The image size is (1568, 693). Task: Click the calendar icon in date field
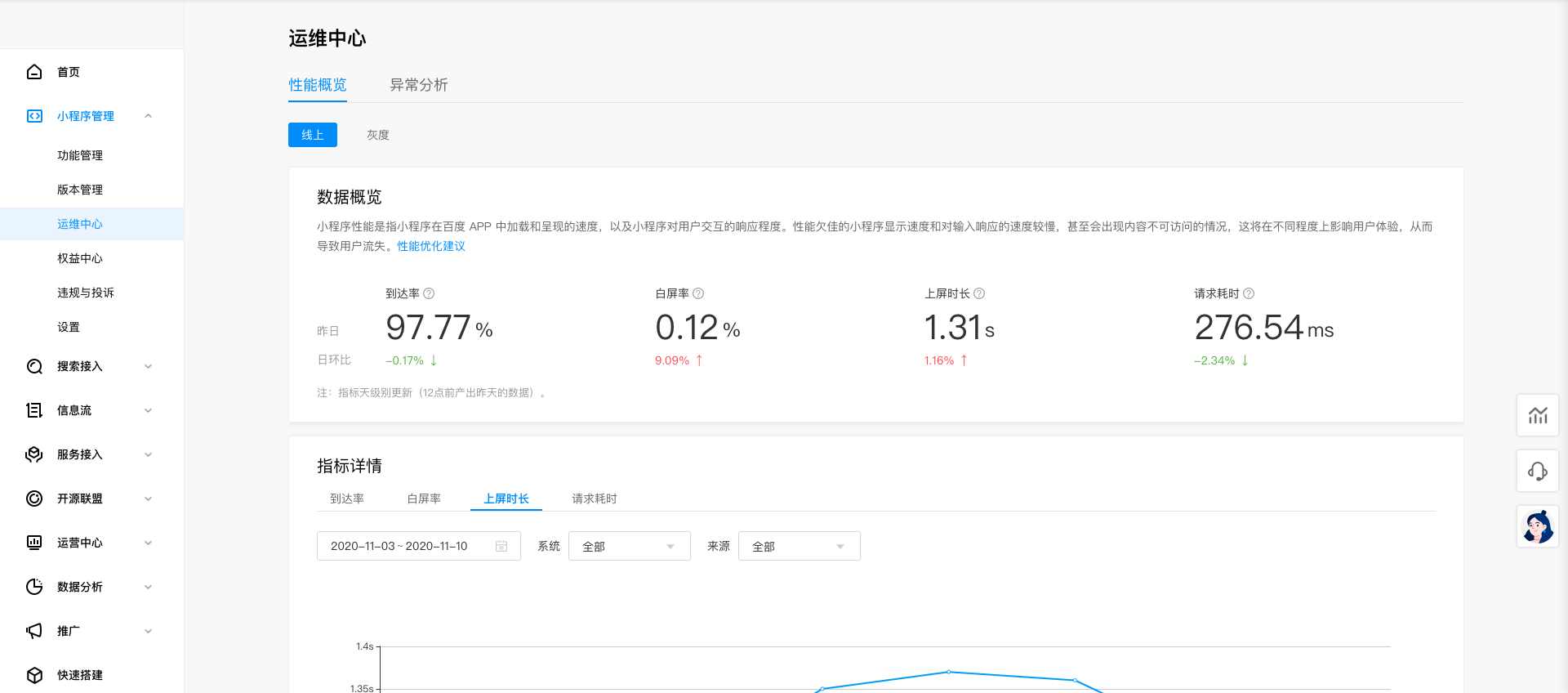point(501,546)
